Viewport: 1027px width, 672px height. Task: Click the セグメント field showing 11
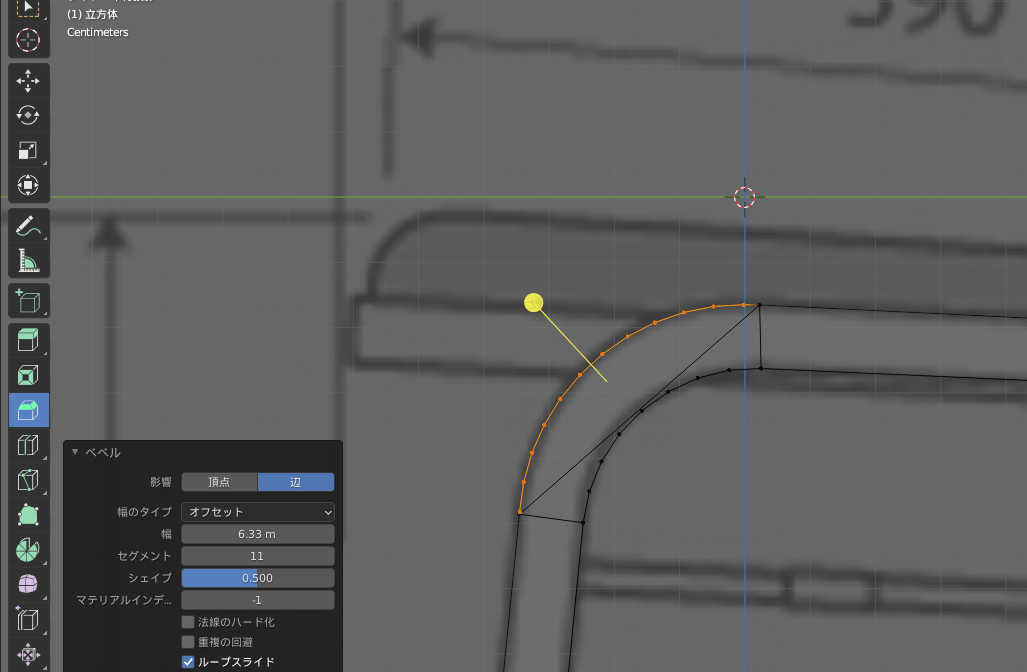(258, 556)
